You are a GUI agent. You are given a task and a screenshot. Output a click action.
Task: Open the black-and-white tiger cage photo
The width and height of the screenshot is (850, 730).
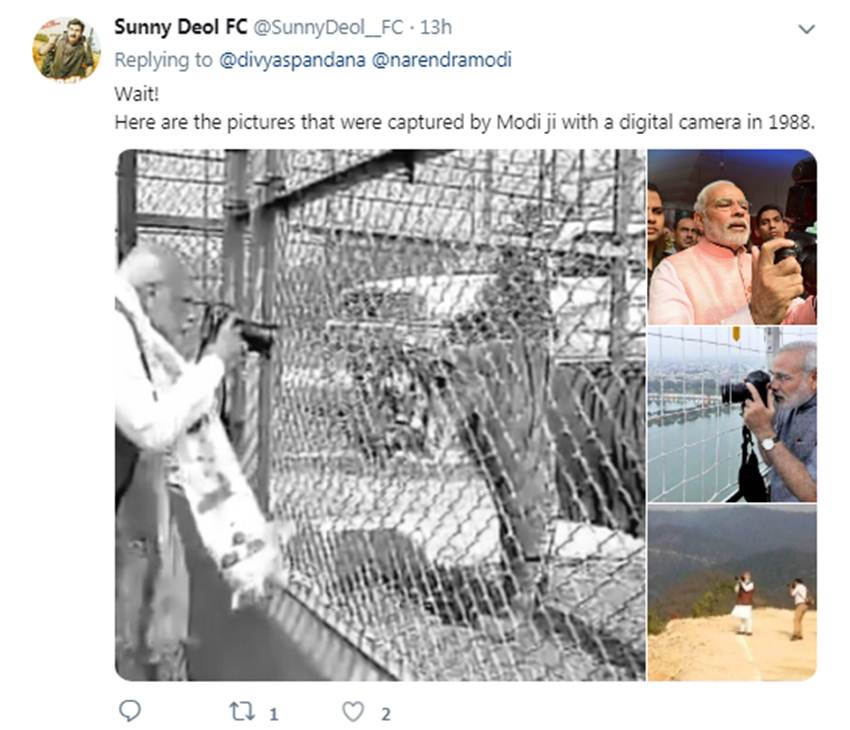(380, 415)
